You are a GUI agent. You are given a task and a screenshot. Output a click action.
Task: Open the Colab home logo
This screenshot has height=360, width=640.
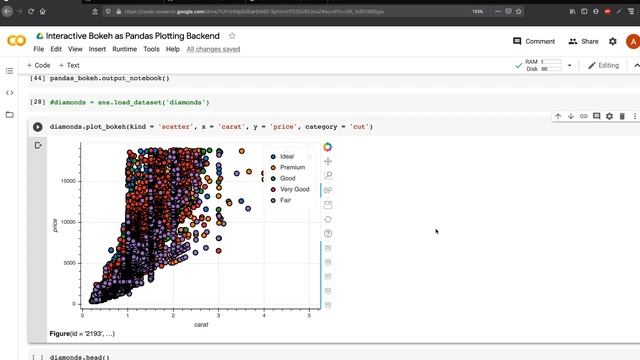16,41
